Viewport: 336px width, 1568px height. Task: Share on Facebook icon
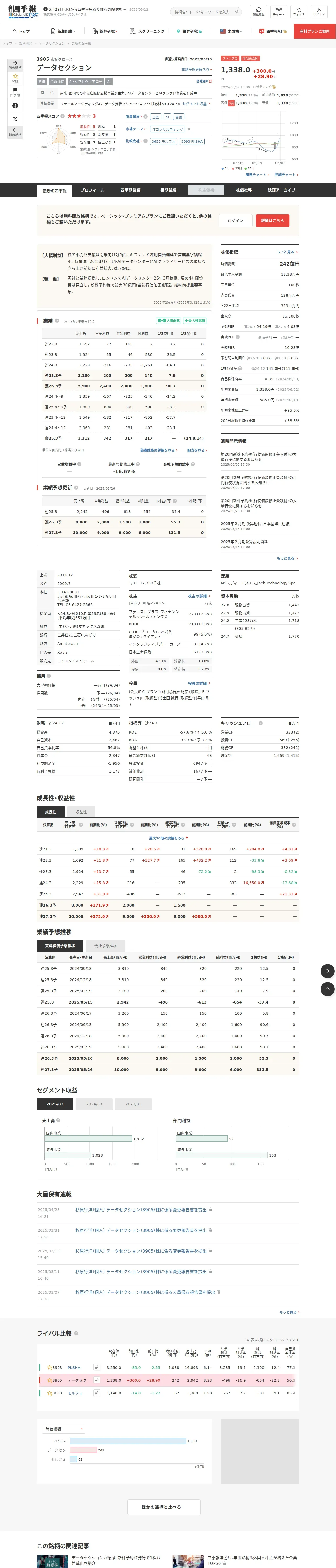coord(15,106)
